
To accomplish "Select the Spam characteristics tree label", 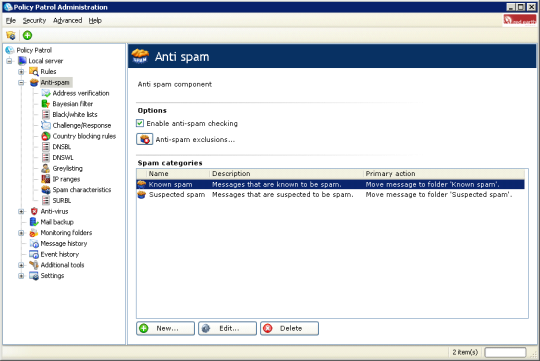I will coord(82,190).
